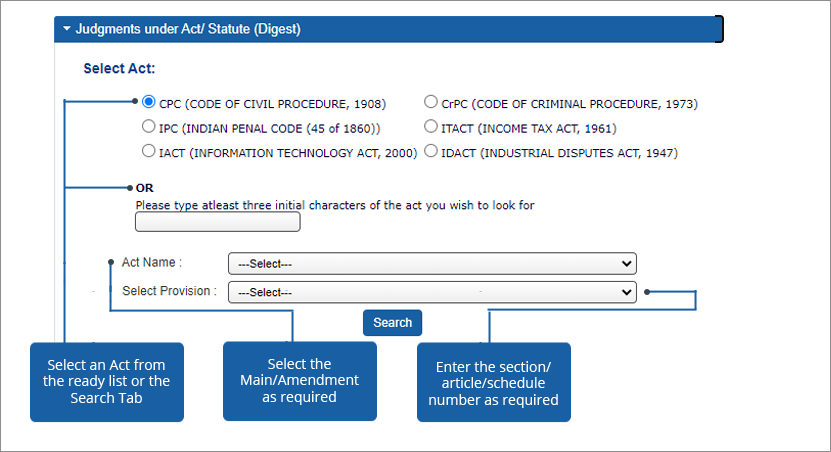The width and height of the screenshot is (831, 452).
Task: Click the act name search text field
Action: point(217,222)
